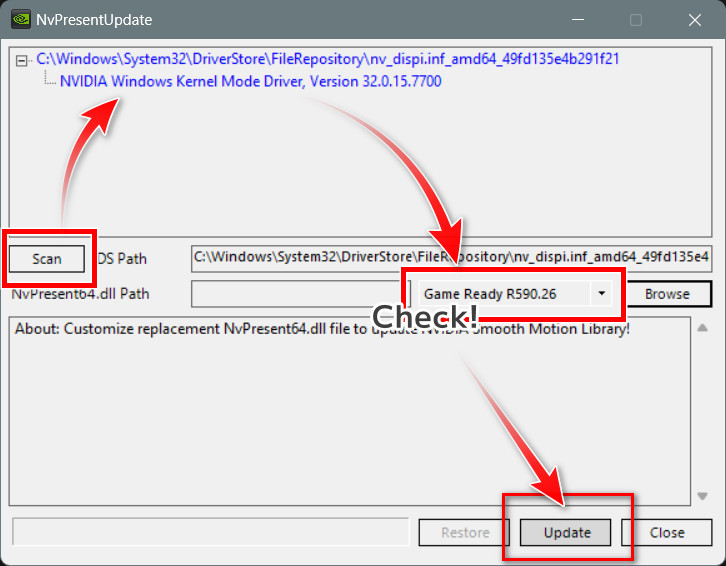
Task: Minimize the NvPresentUpdate window
Action: click(x=577, y=19)
